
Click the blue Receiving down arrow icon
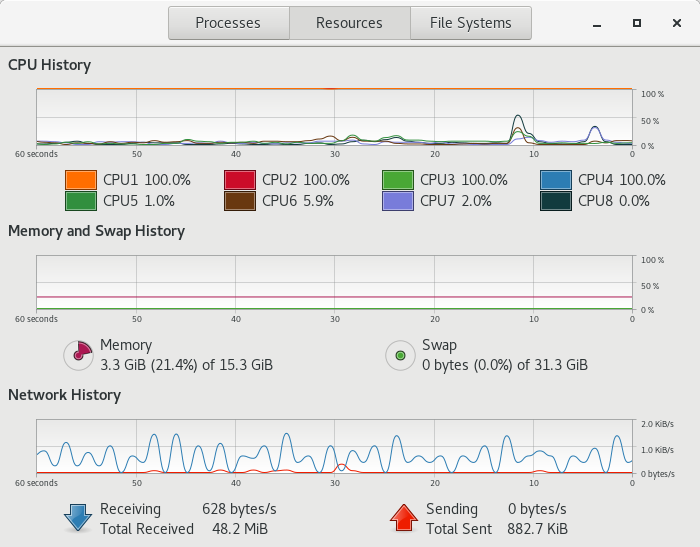coord(78,518)
